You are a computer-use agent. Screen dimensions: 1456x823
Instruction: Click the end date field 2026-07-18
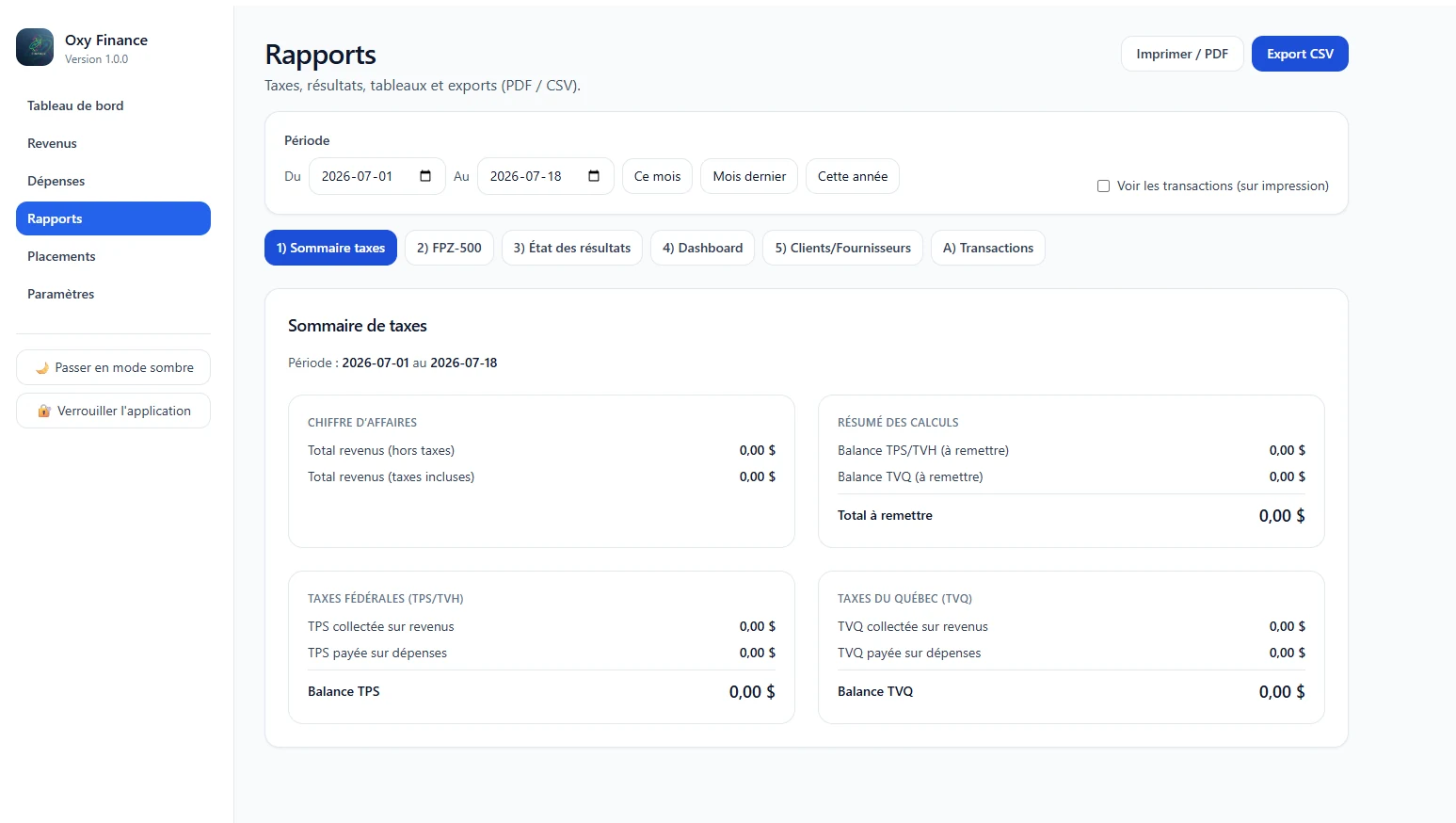click(x=546, y=176)
